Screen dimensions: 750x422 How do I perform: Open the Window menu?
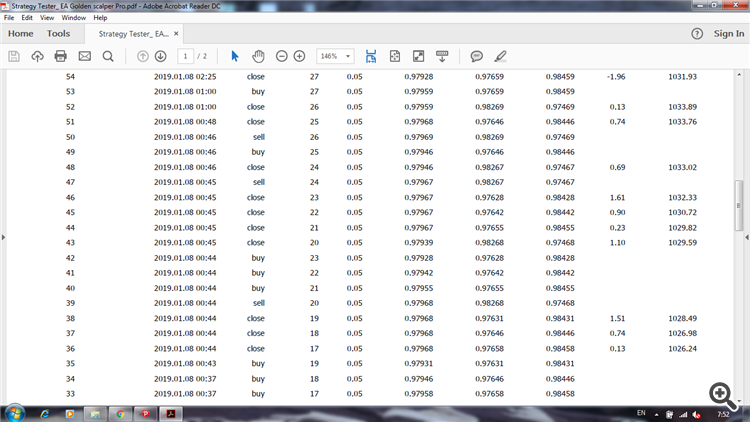pos(73,18)
